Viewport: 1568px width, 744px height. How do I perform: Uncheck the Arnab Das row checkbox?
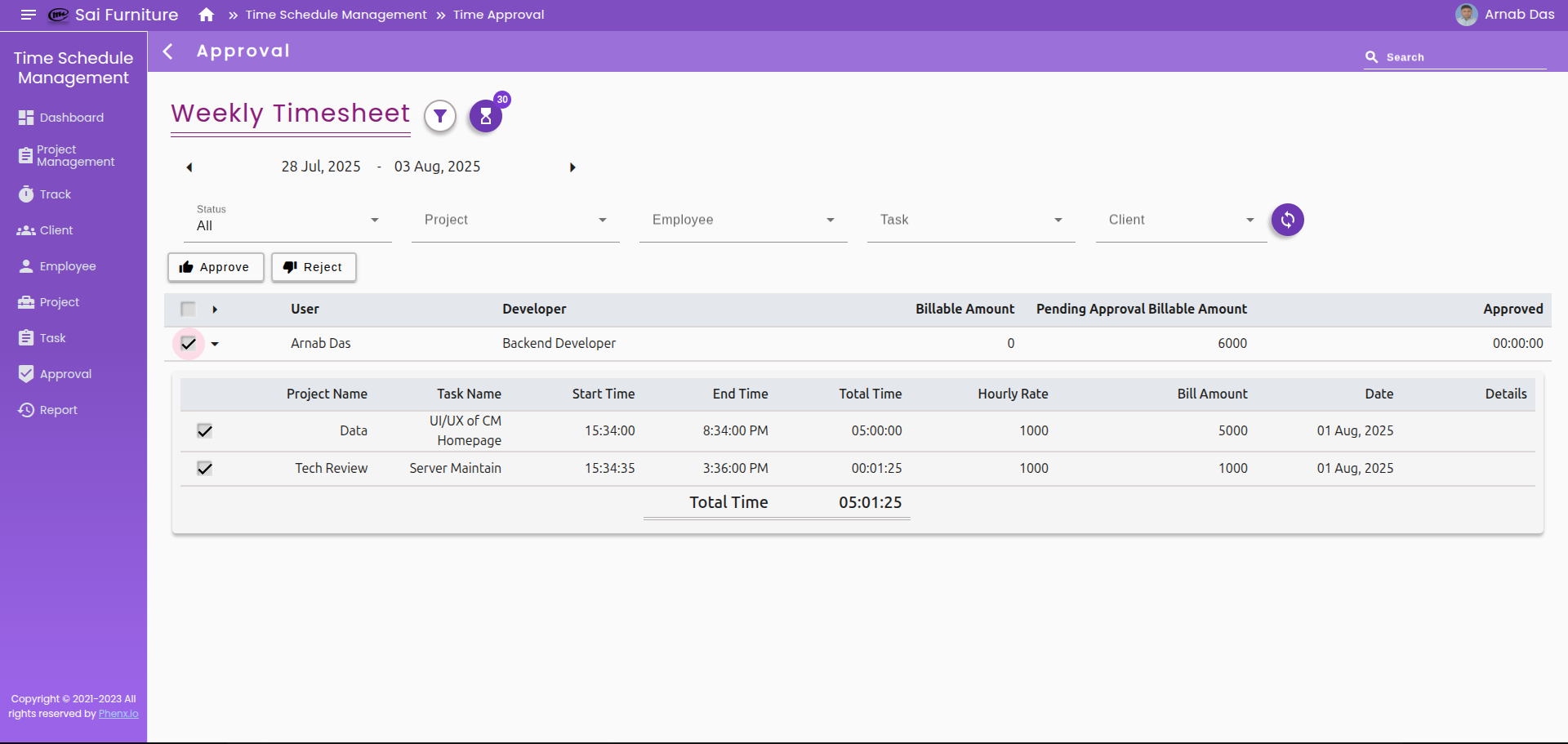pos(189,344)
